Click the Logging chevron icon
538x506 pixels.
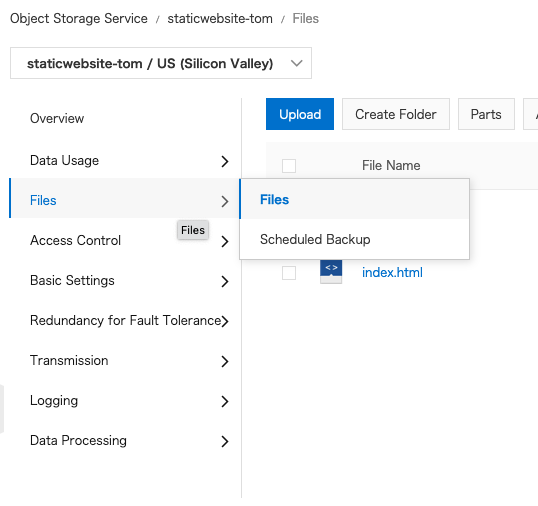pos(225,401)
